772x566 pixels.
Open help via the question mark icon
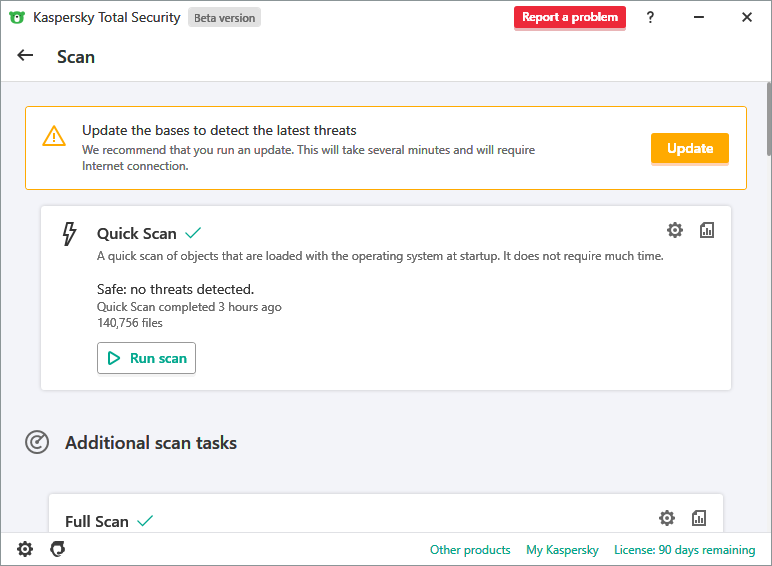(650, 17)
